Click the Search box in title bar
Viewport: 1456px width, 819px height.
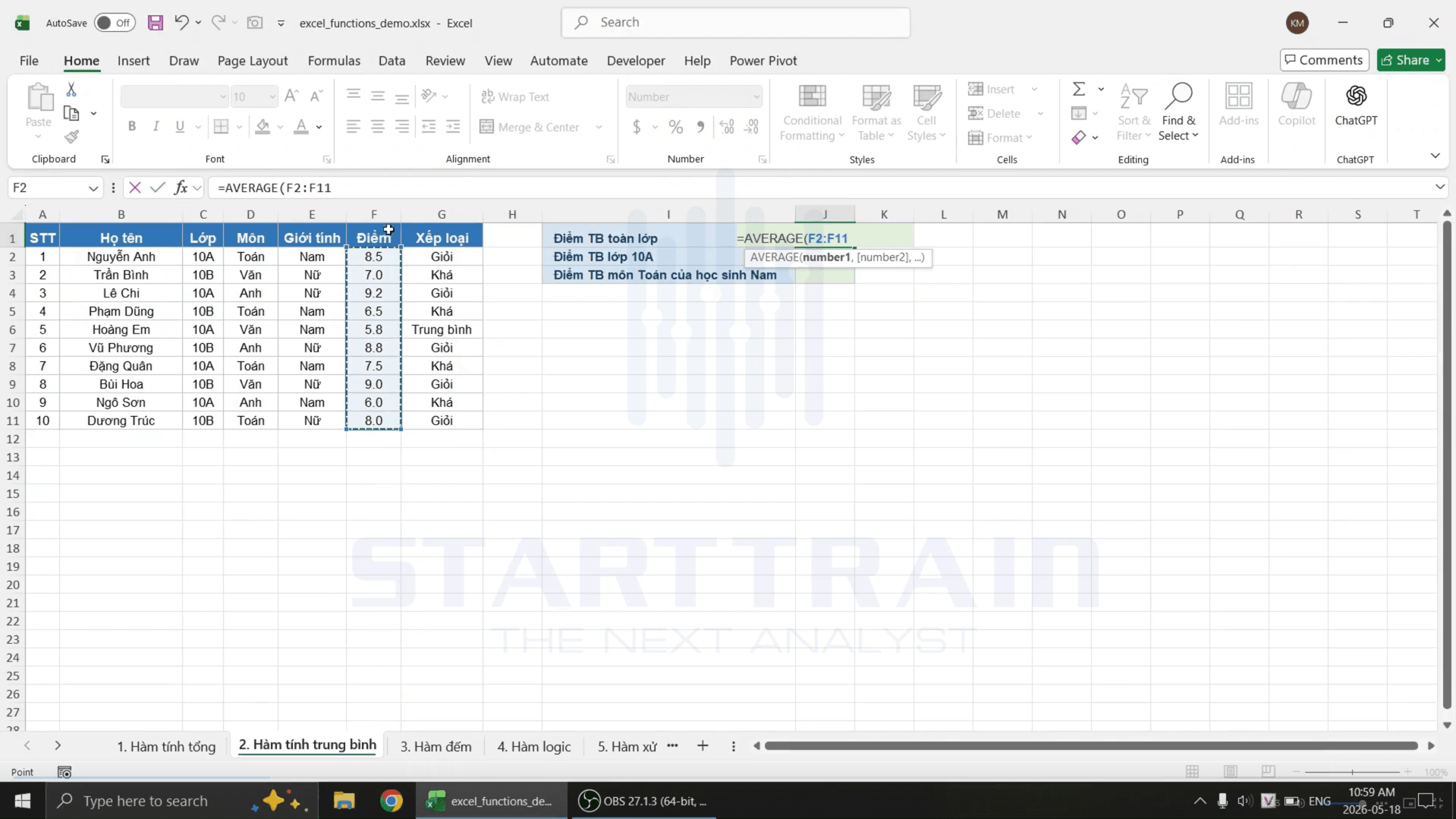[x=735, y=23]
